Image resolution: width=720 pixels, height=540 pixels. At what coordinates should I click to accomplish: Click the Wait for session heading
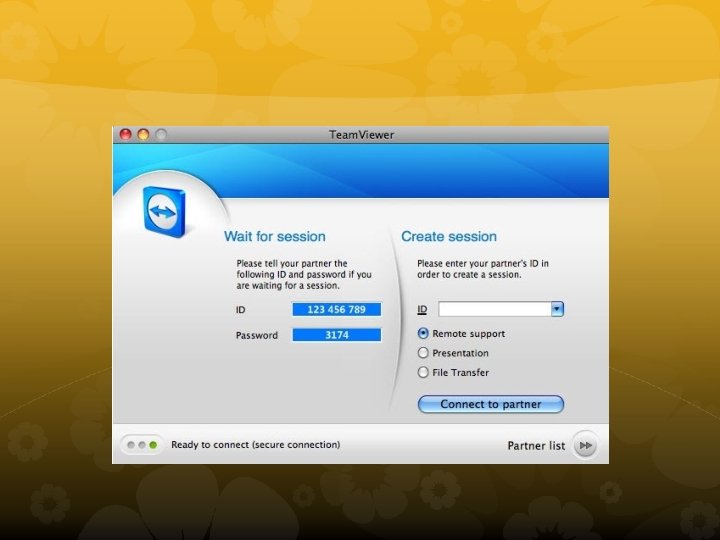tap(275, 236)
